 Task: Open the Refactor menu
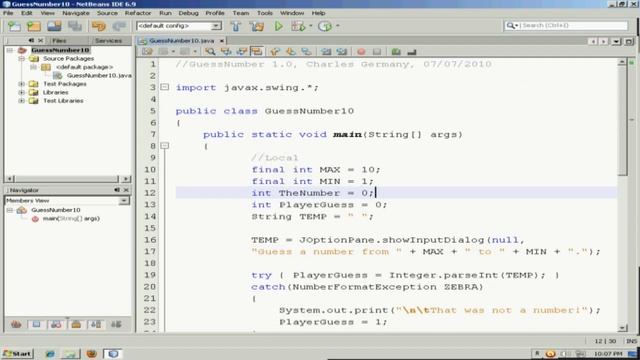pyautogui.click(x=138, y=13)
